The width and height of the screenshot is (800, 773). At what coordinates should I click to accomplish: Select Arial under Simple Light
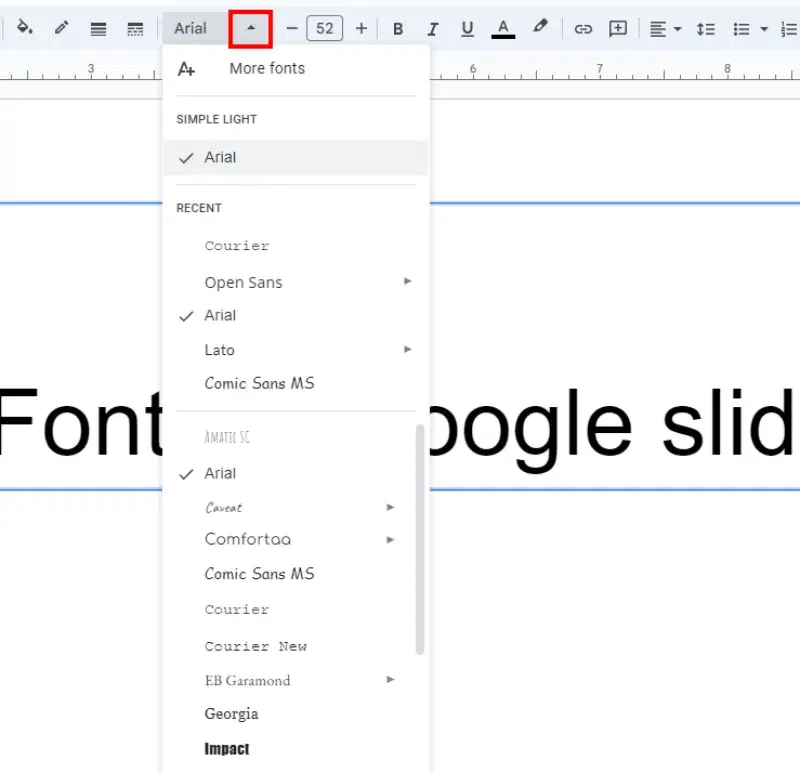[296, 158]
